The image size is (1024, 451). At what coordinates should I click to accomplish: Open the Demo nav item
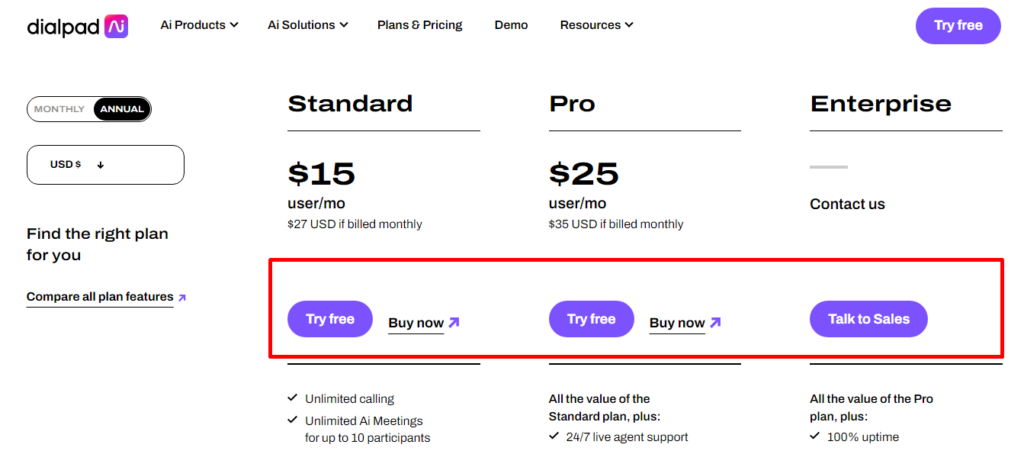[x=511, y=25]
